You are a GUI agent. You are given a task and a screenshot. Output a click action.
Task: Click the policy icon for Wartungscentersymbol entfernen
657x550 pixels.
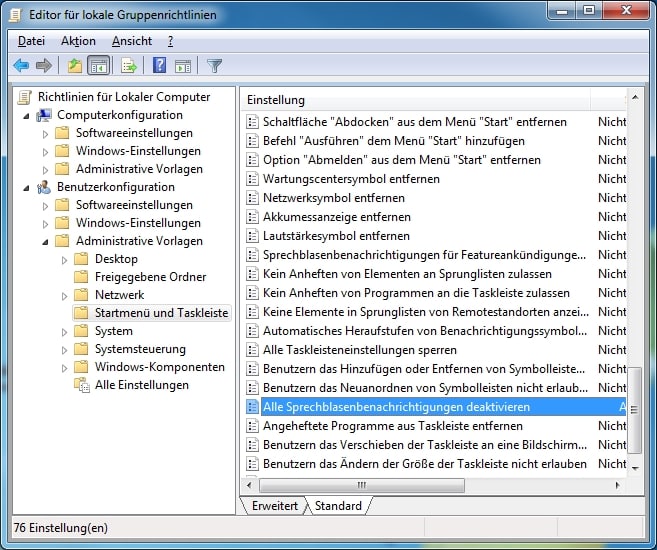252,179
